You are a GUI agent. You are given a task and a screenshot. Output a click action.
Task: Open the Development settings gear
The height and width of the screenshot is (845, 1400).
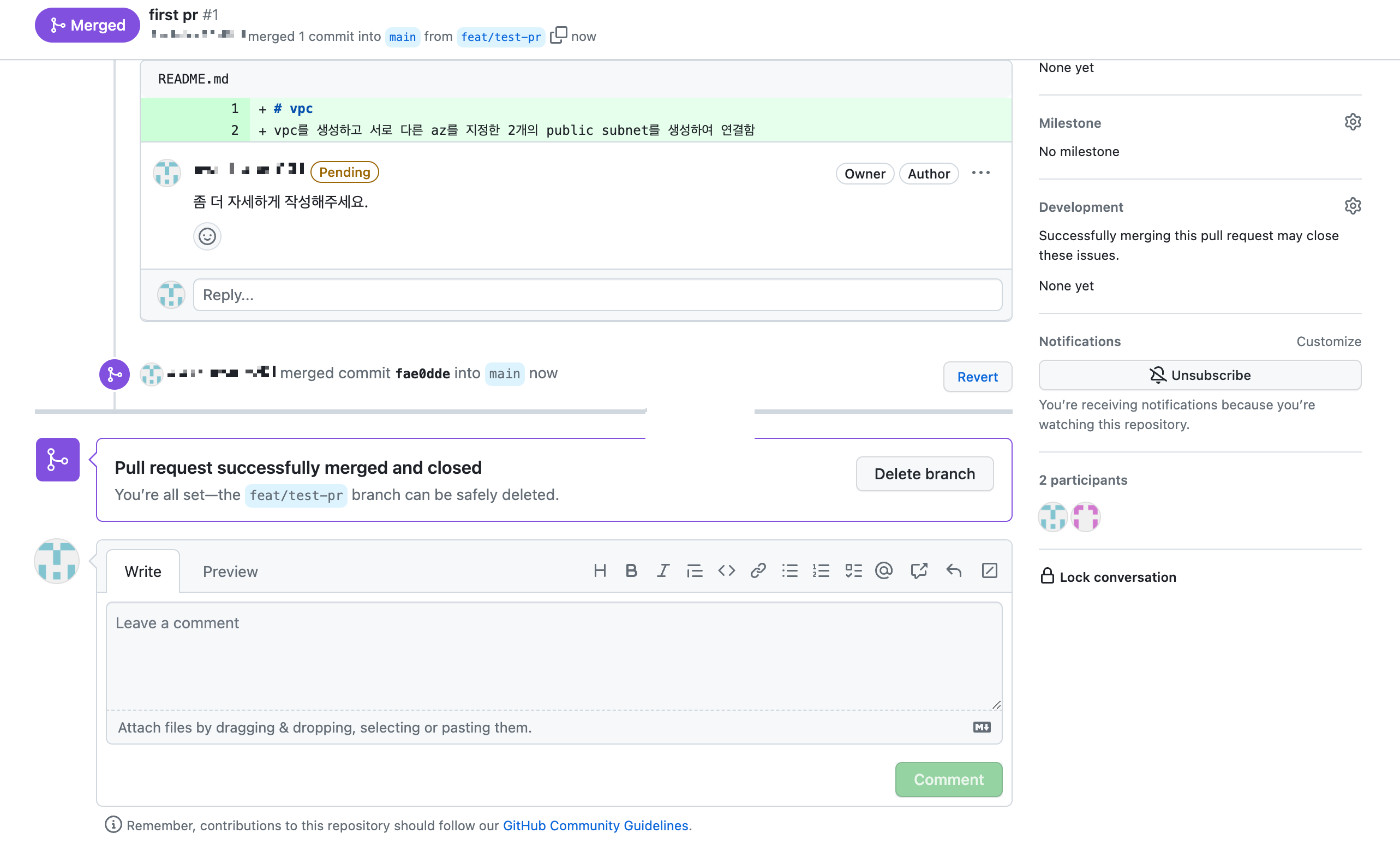click(x=1353, y=206)
